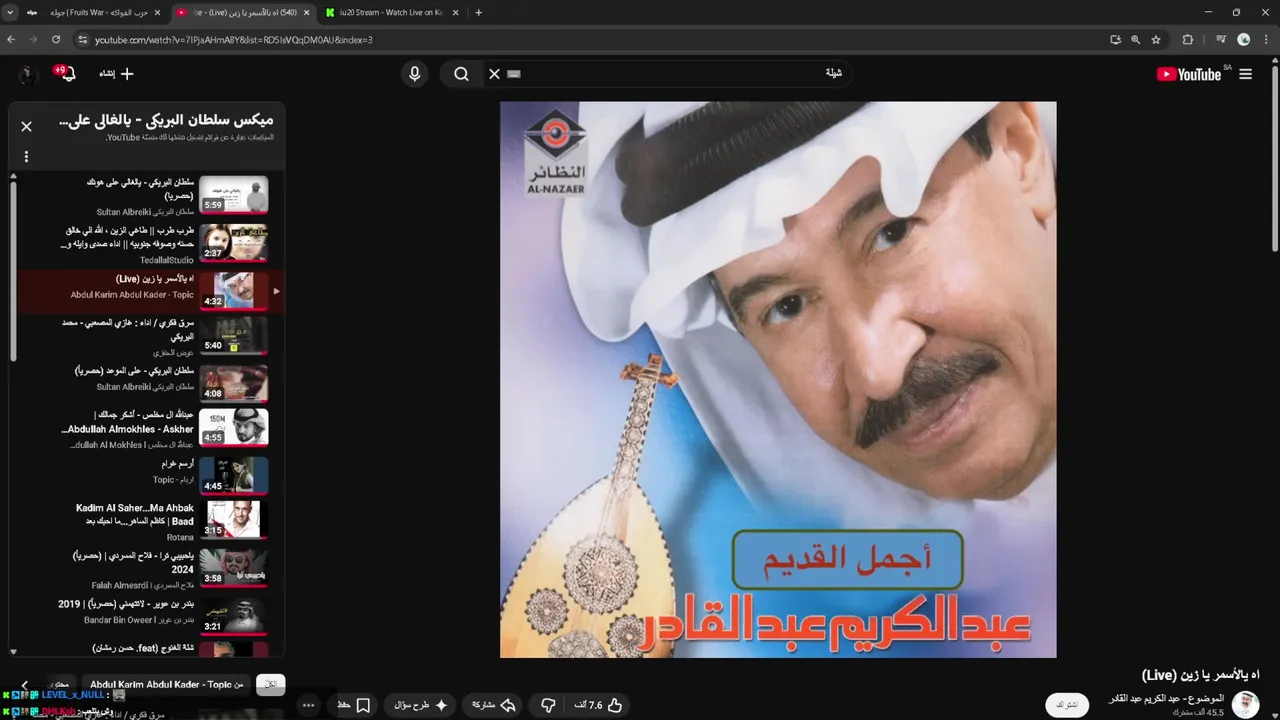Open the on-screen keyboard icon in search bar

pos(514,74)
